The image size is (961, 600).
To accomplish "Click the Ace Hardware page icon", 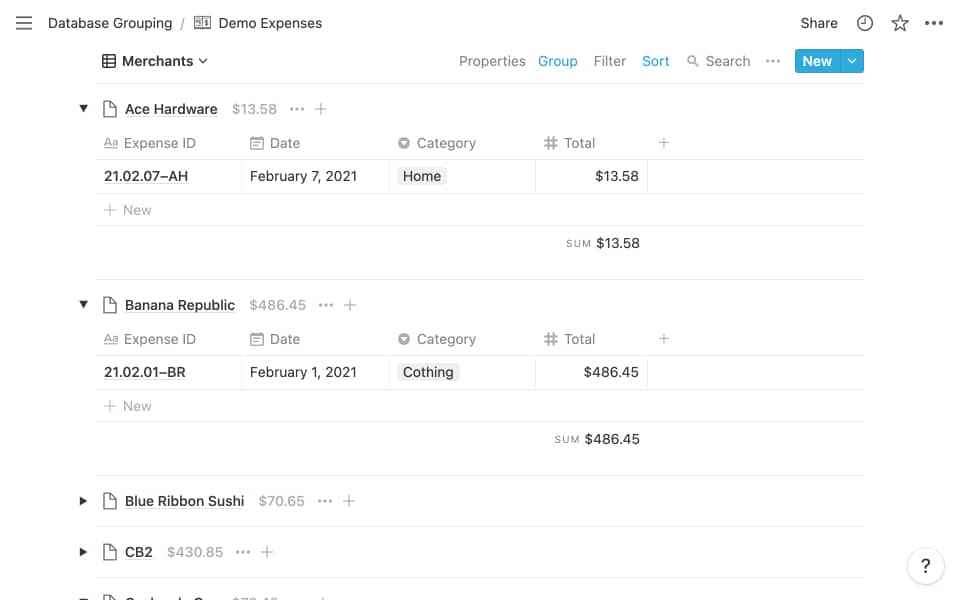I will (110, 109).
